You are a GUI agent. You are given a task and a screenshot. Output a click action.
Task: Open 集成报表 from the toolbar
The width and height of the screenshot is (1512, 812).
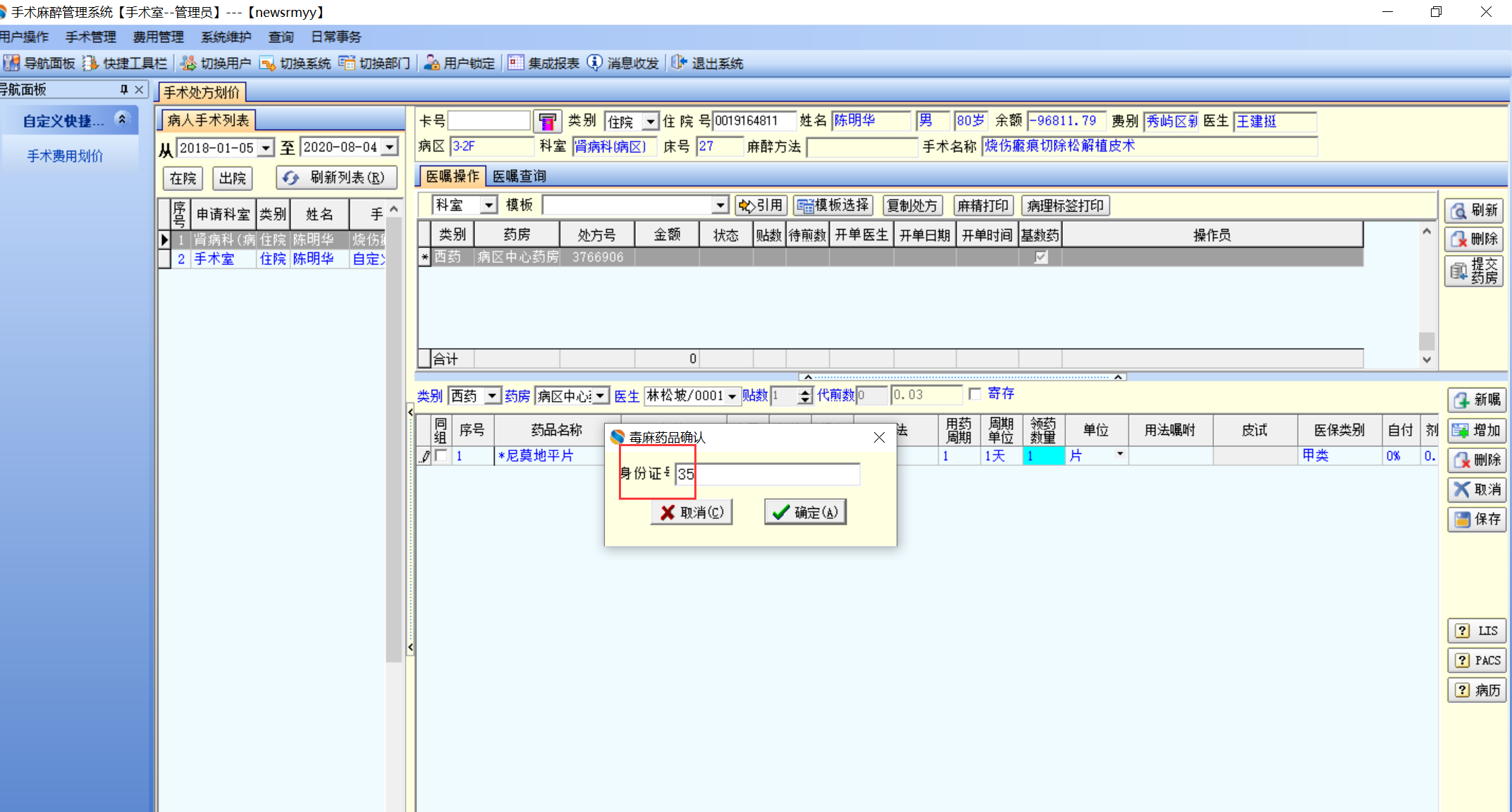pos(544,63)
